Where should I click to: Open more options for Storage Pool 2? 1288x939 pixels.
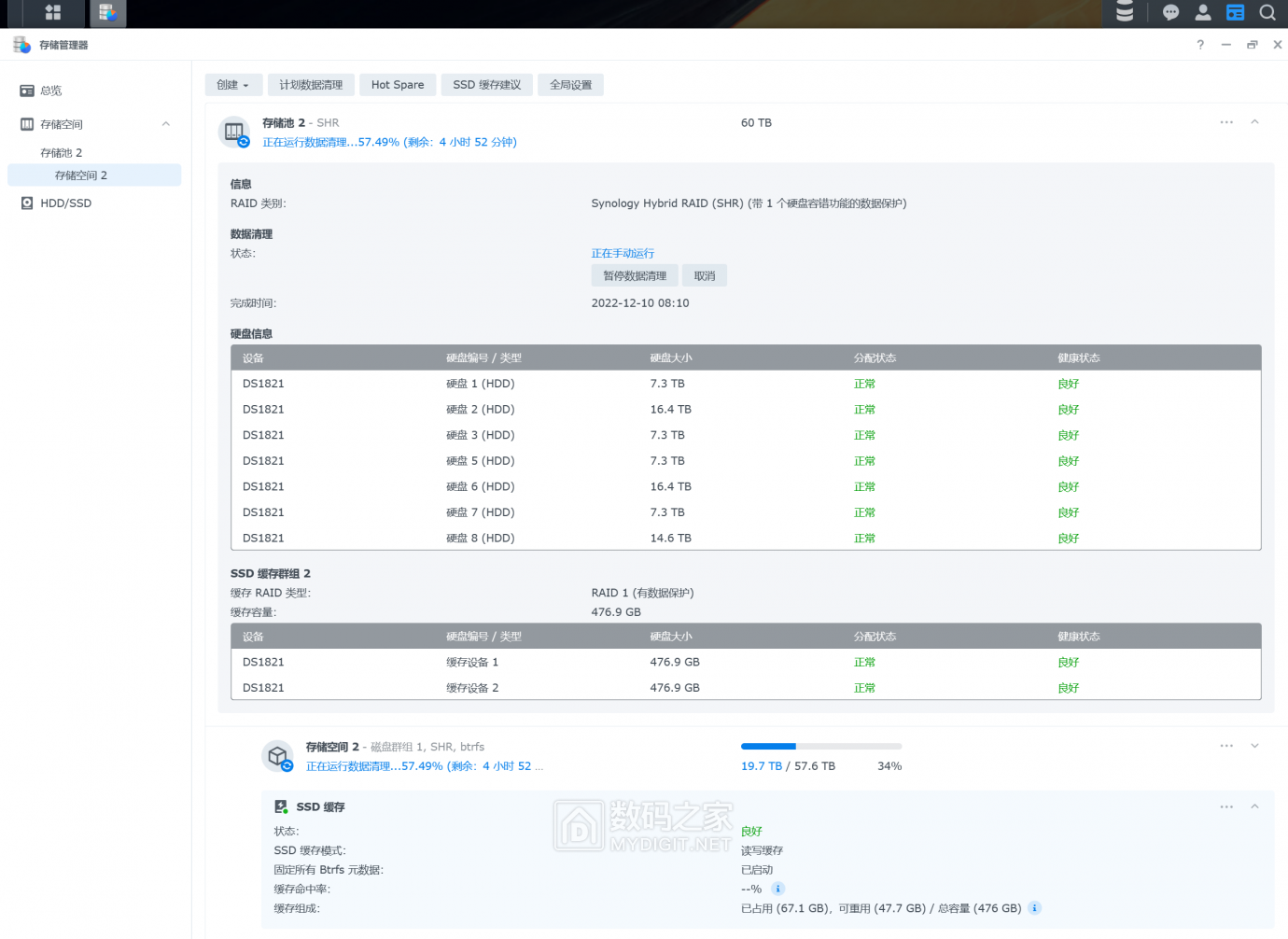(x=1226, y=122)
